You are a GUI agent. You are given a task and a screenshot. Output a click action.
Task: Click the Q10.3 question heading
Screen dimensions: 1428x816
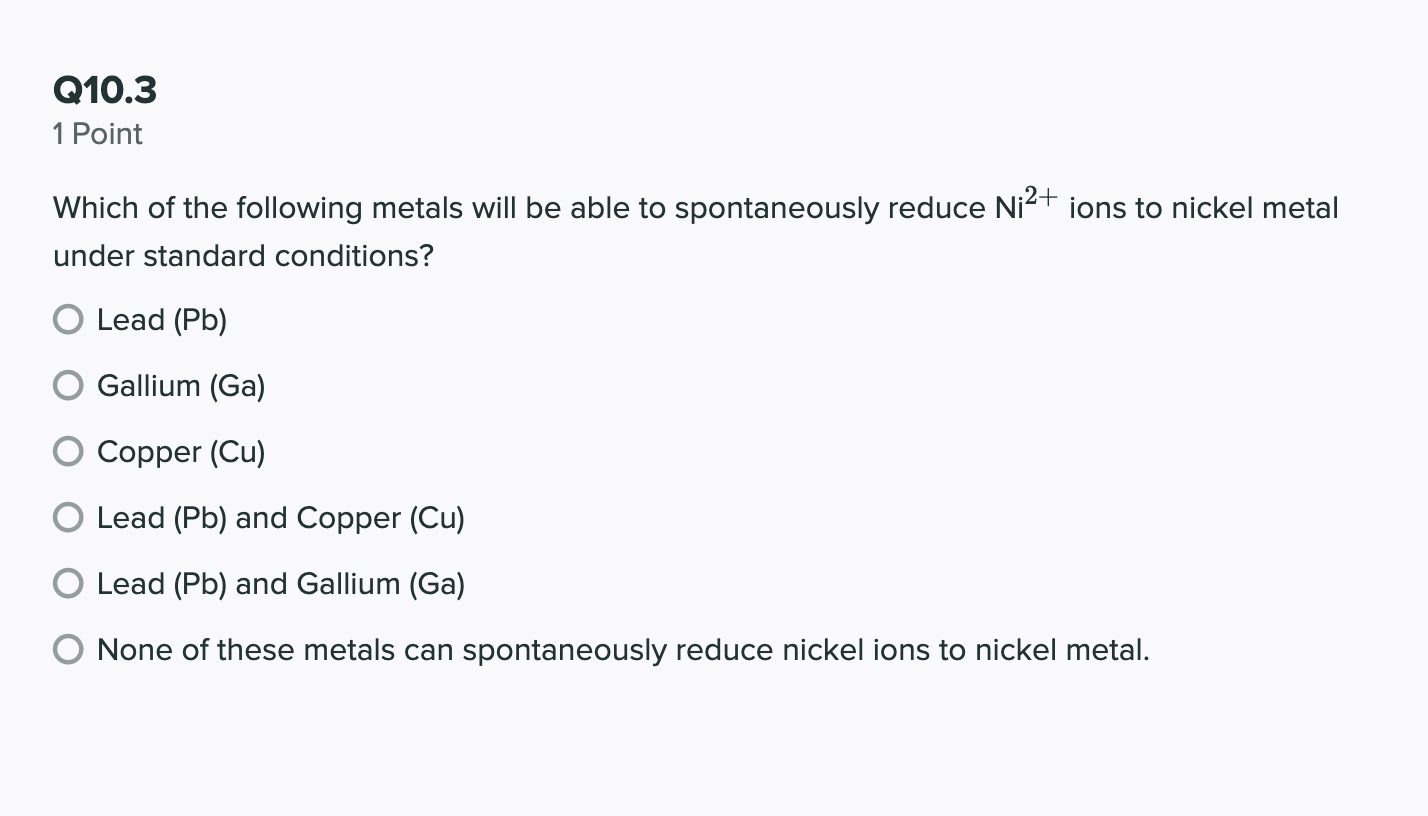coord(105,91)
